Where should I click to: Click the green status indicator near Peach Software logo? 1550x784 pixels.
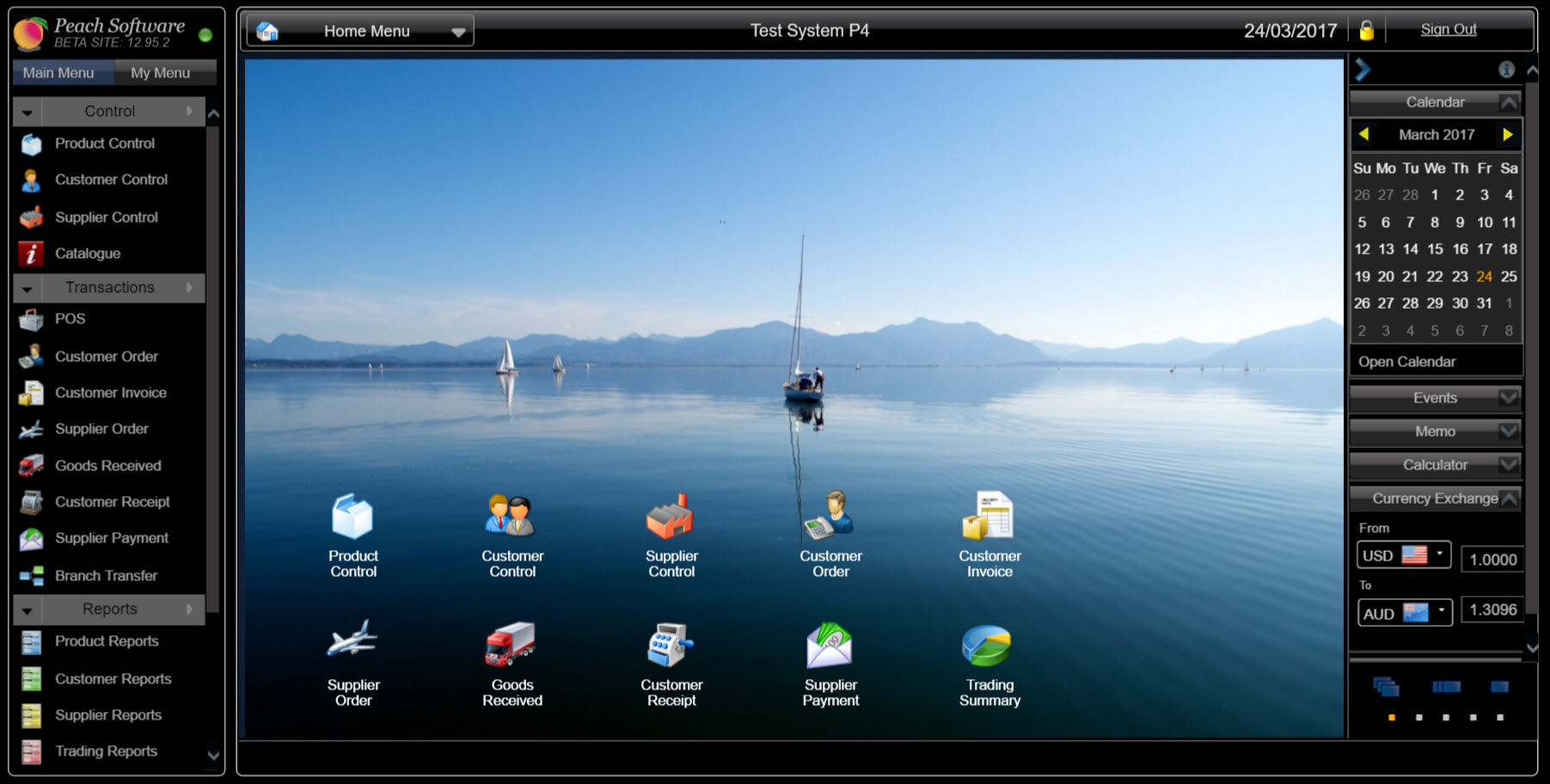[205, 34]
